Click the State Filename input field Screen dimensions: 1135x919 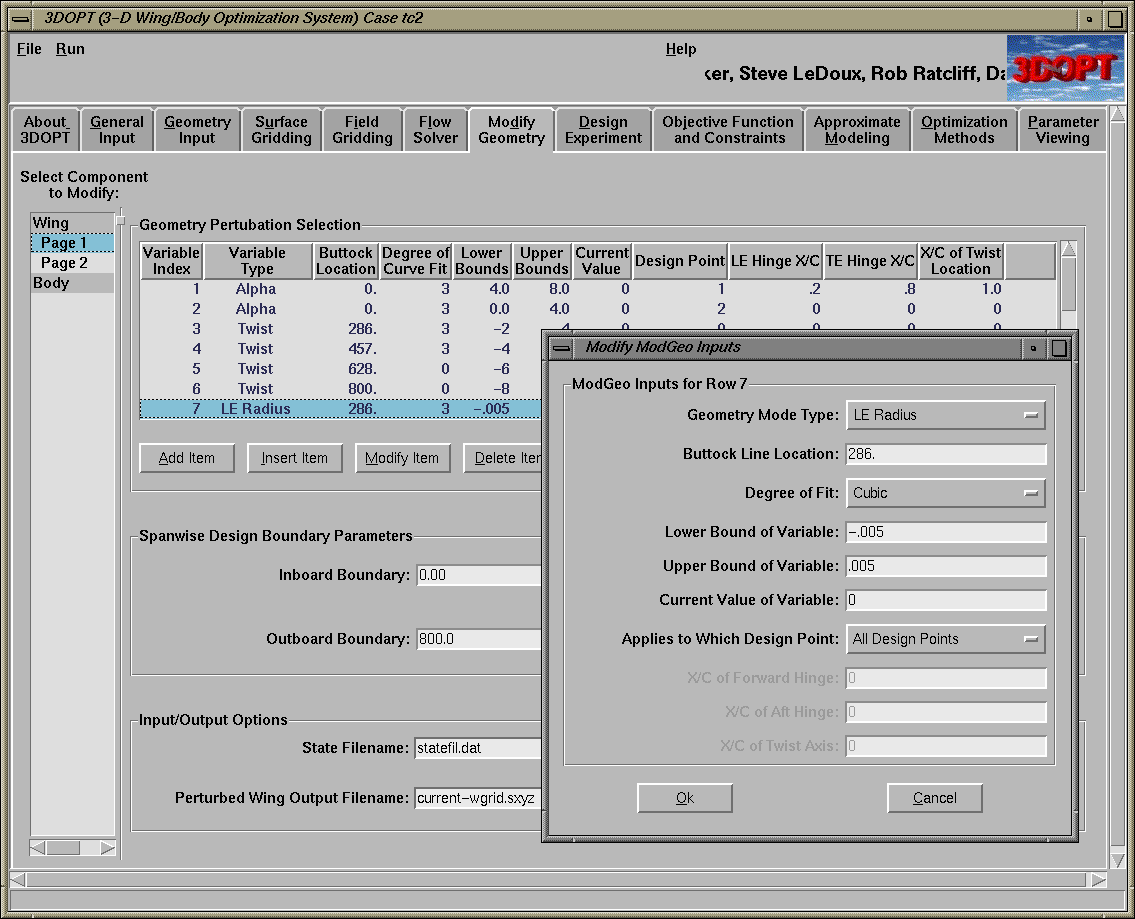point(478,748)
